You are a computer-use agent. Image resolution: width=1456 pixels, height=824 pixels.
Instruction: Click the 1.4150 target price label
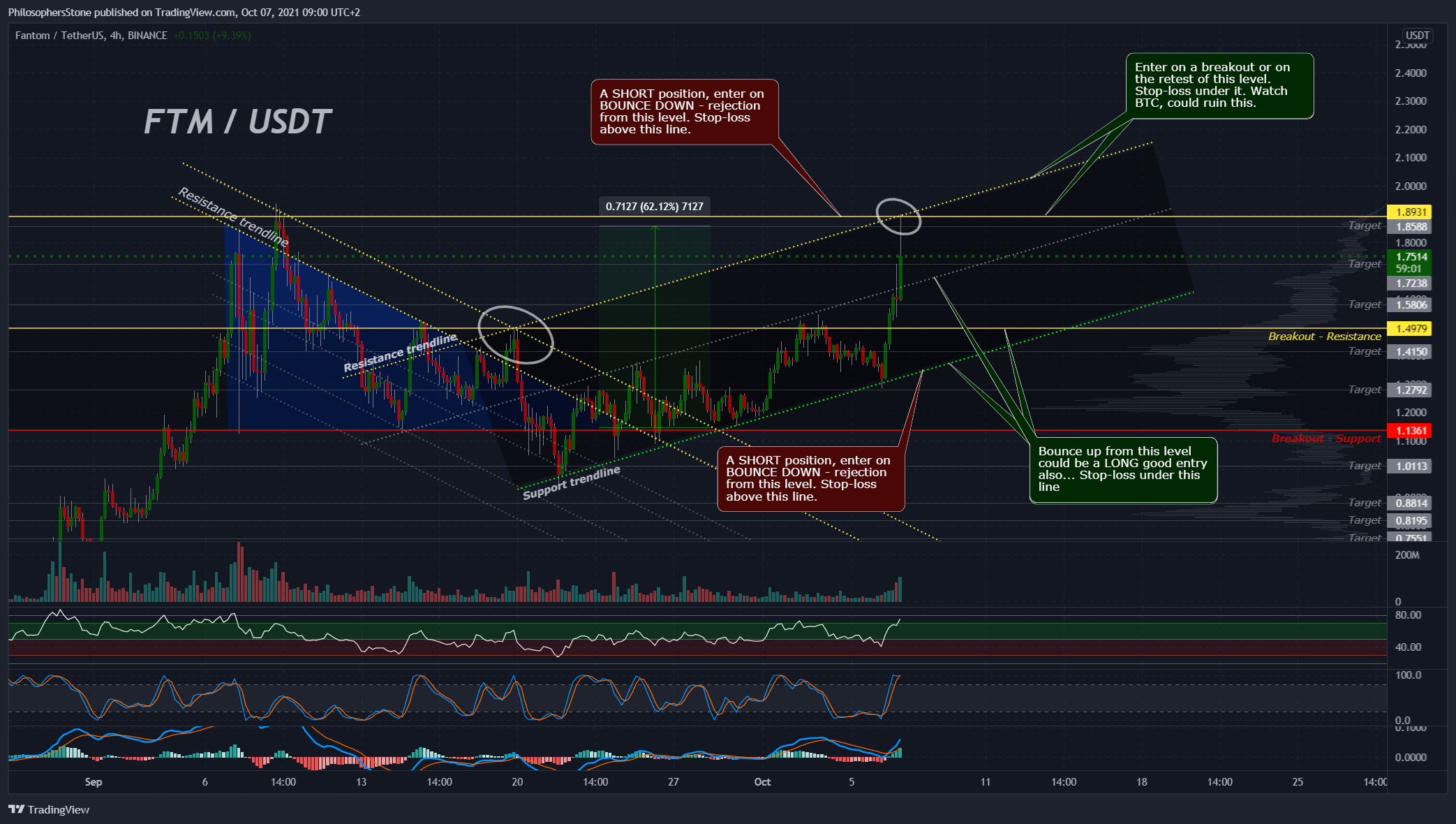click(x=1409, y=352)
